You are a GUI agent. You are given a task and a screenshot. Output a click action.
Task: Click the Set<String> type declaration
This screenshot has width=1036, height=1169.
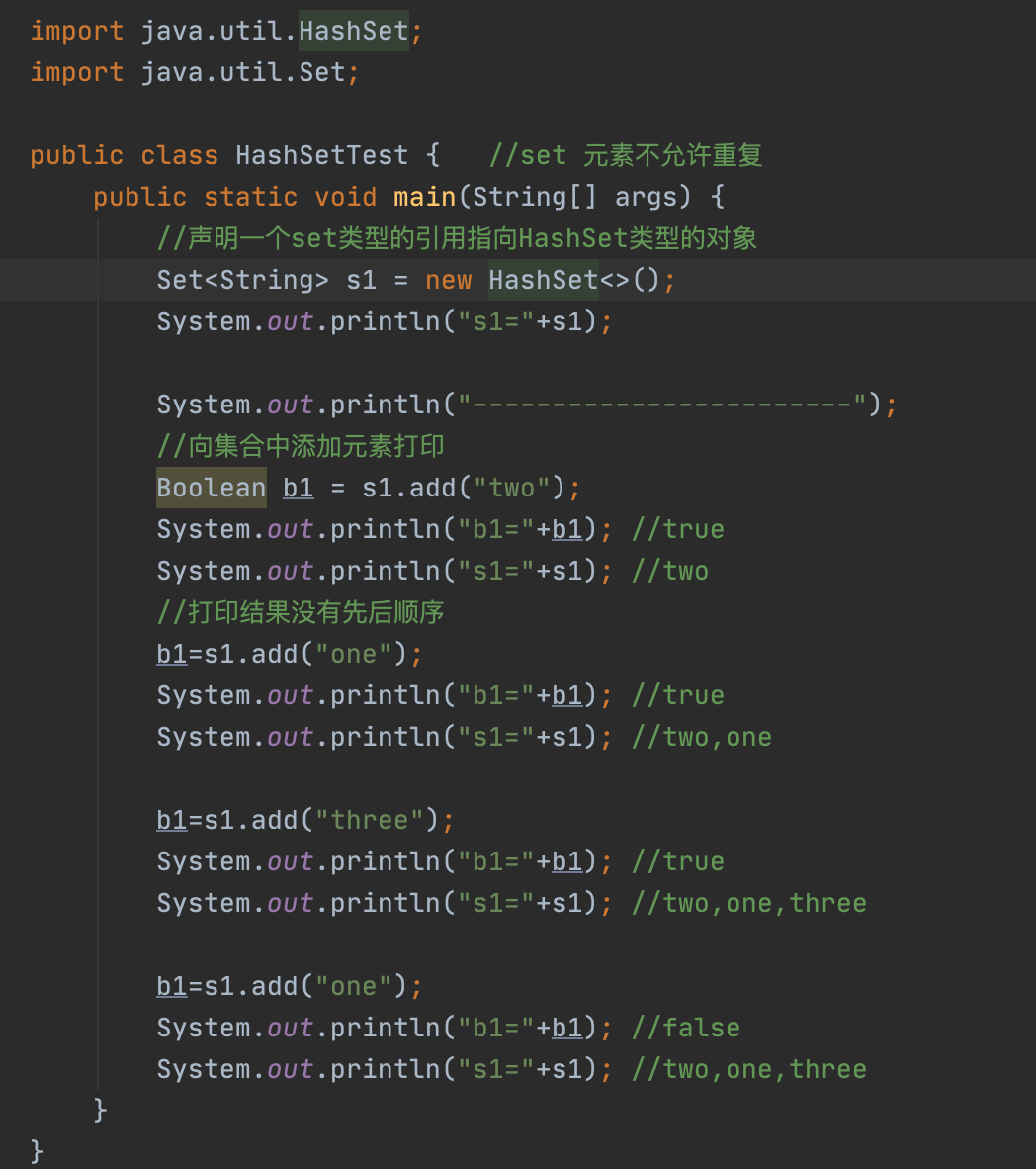pyautogui.click(x=242, y=280)
